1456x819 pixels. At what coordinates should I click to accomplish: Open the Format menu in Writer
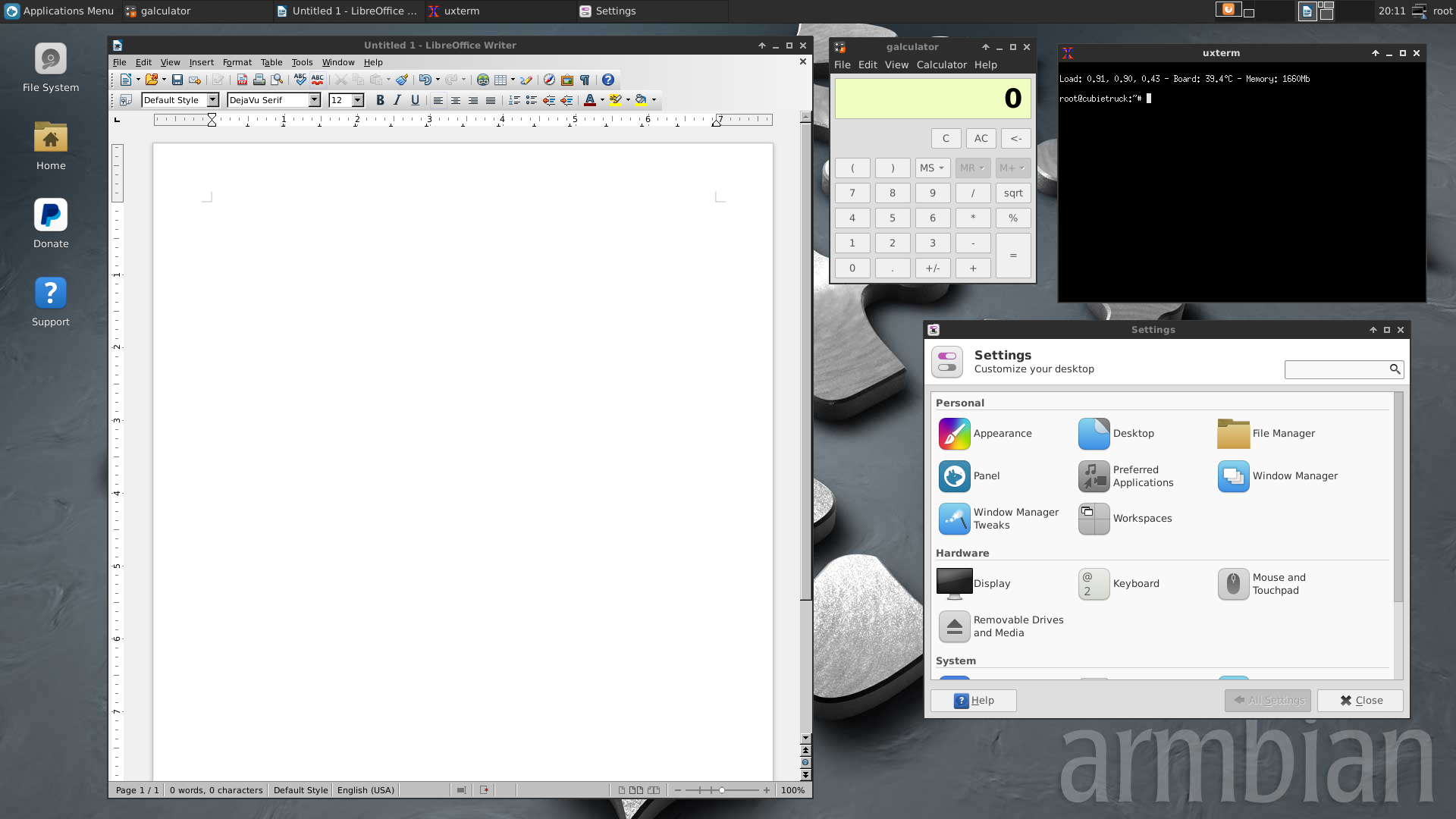point(237,62)
